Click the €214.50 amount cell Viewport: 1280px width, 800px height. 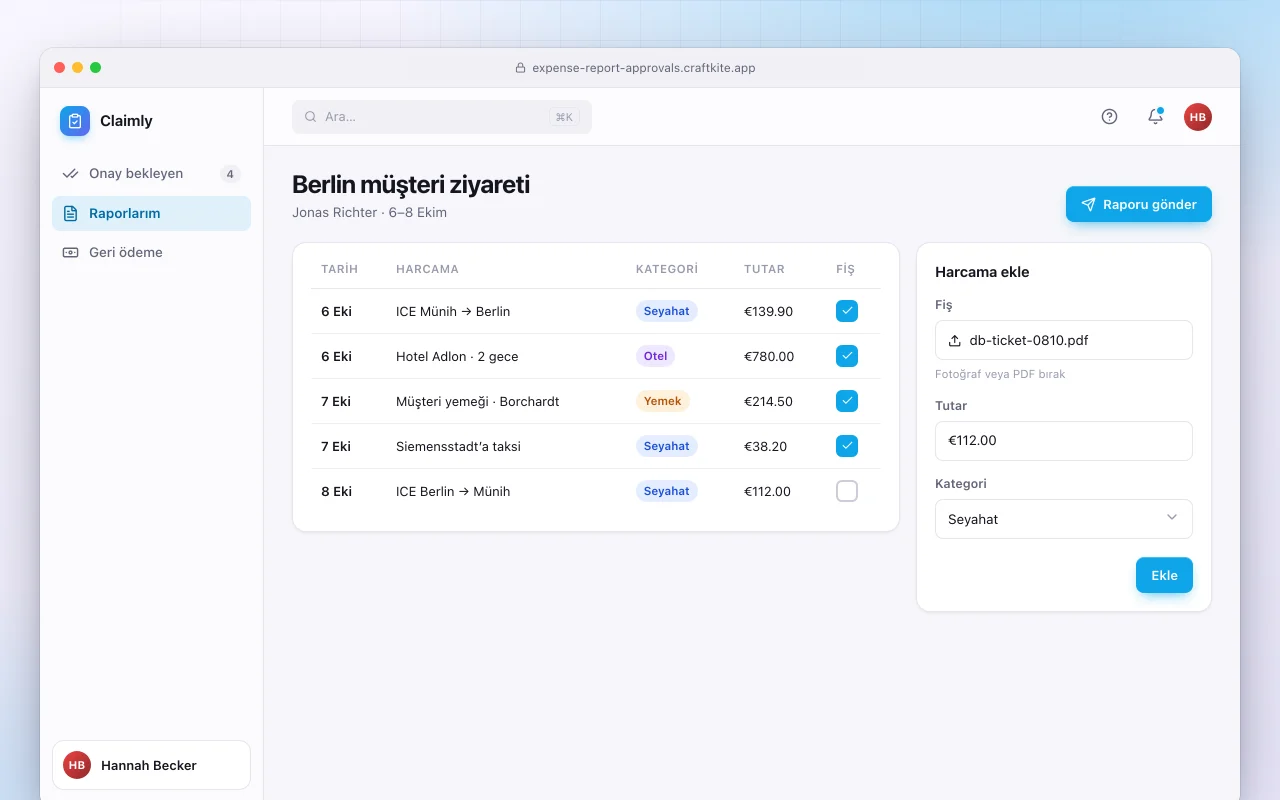point(768,402)
